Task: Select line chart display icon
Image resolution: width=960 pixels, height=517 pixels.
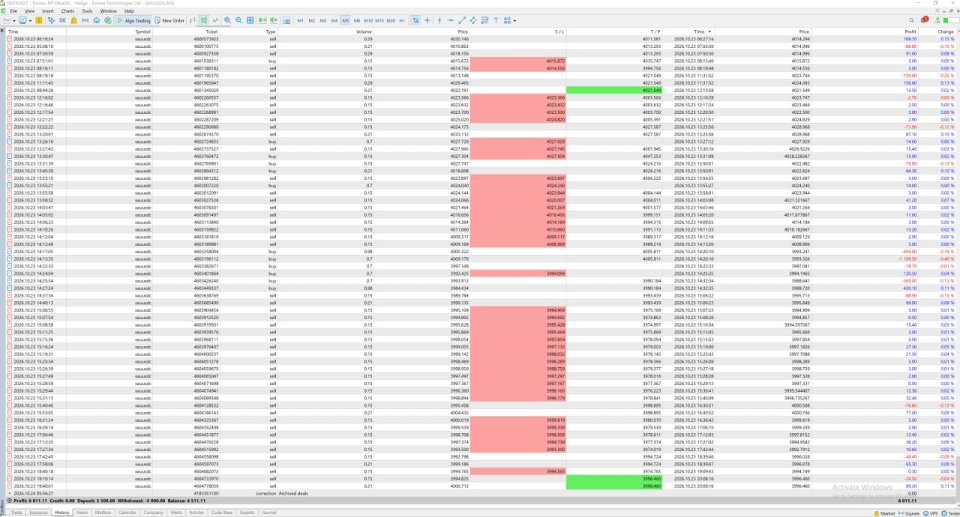Action: [216, 20]
